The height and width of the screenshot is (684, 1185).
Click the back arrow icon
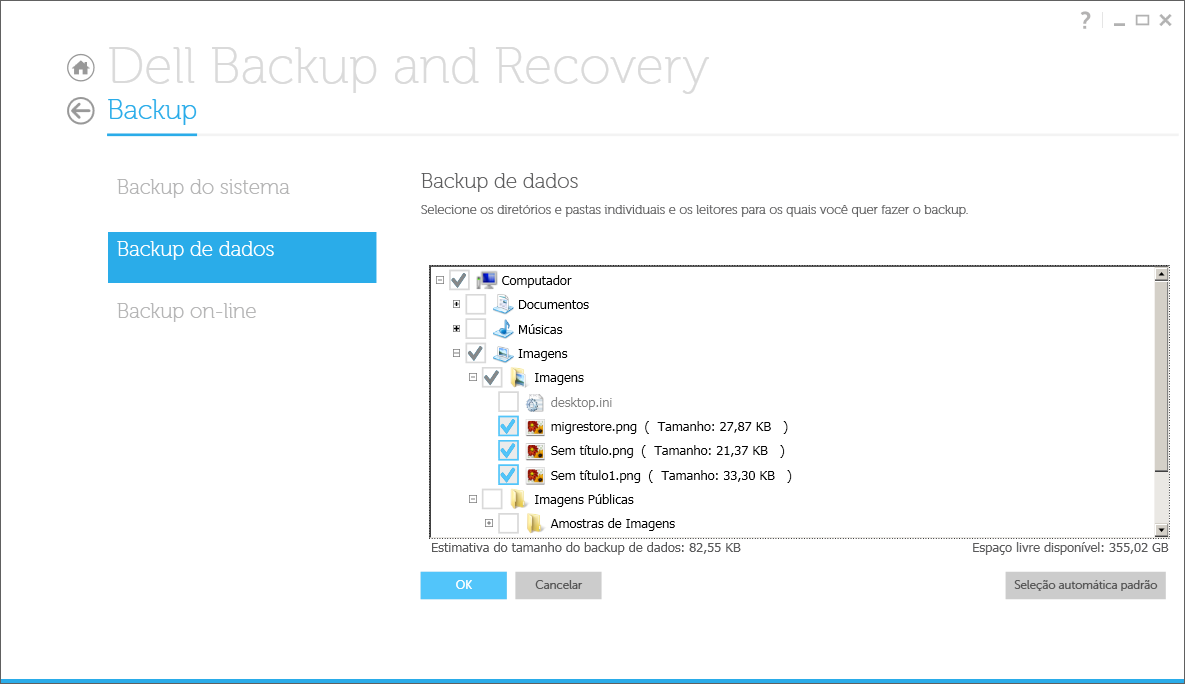[x=80, y=111]
